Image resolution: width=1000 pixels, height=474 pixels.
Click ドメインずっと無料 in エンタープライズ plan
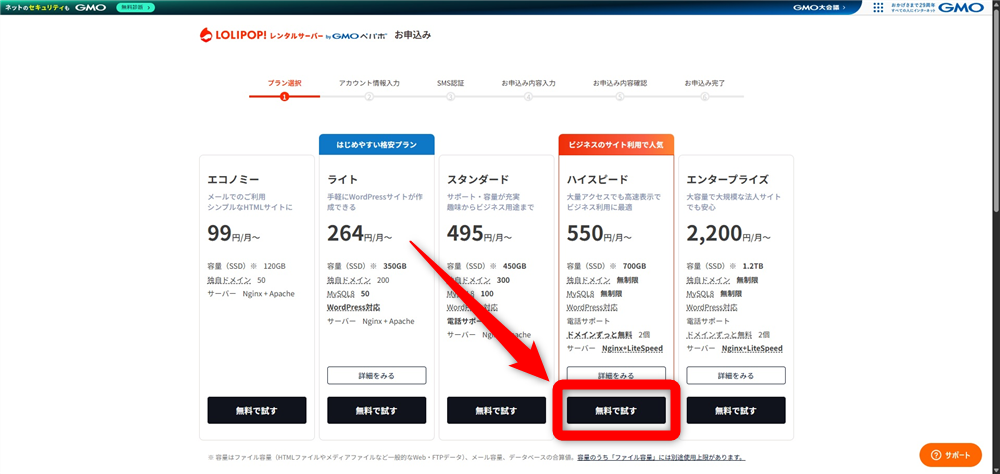tap(719, 335)
